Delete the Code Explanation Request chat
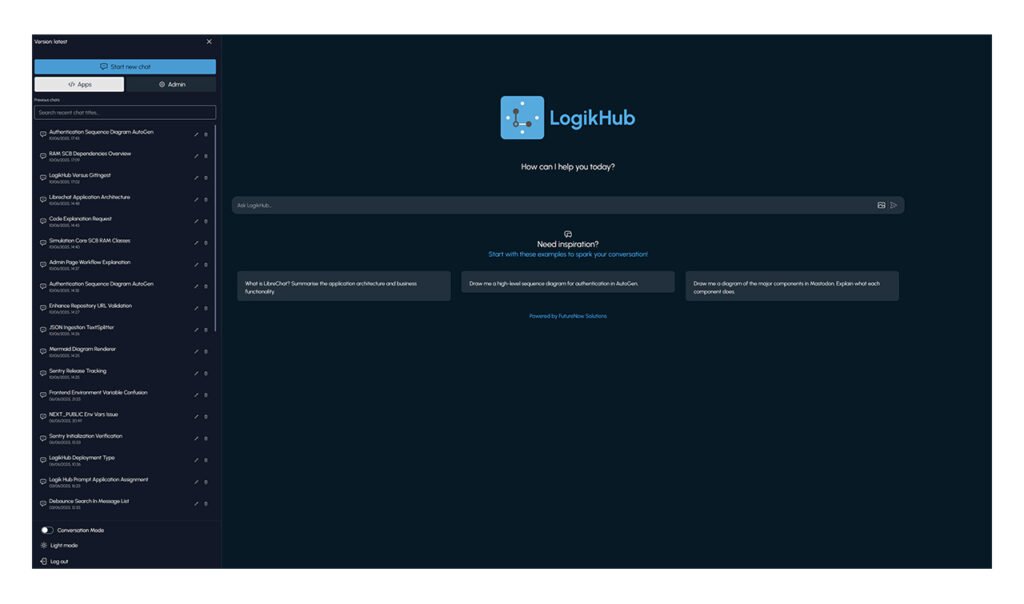 [x=206, y=221]
